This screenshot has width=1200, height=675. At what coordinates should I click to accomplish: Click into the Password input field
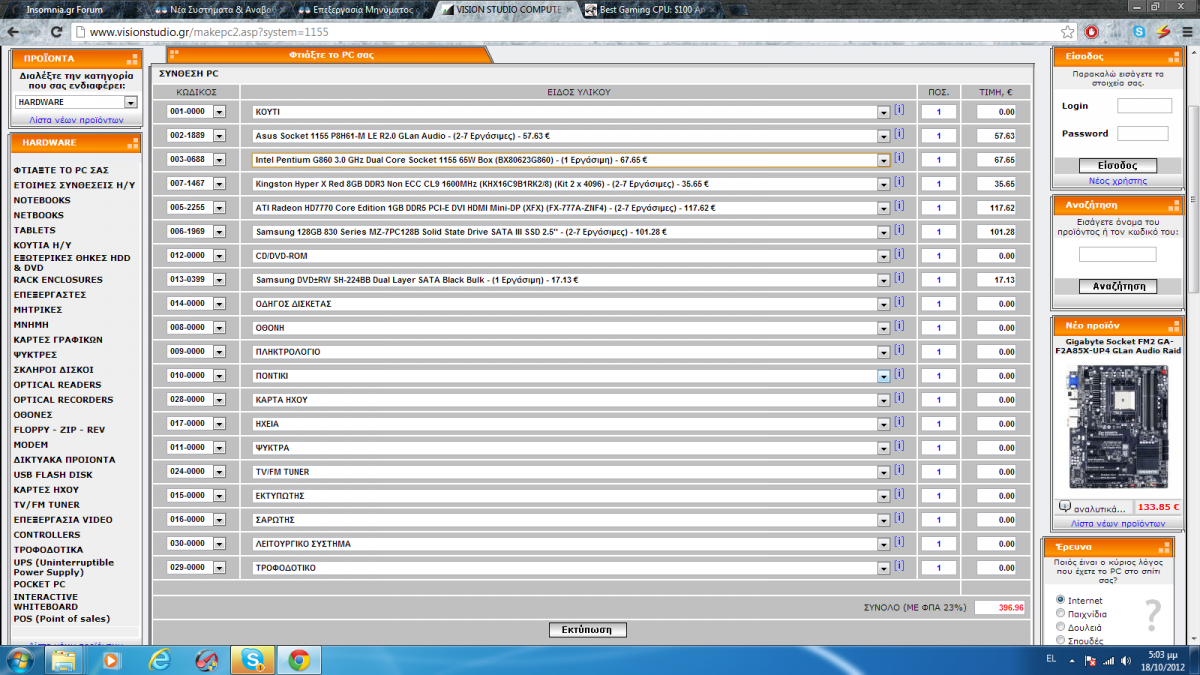[1142, 133]
